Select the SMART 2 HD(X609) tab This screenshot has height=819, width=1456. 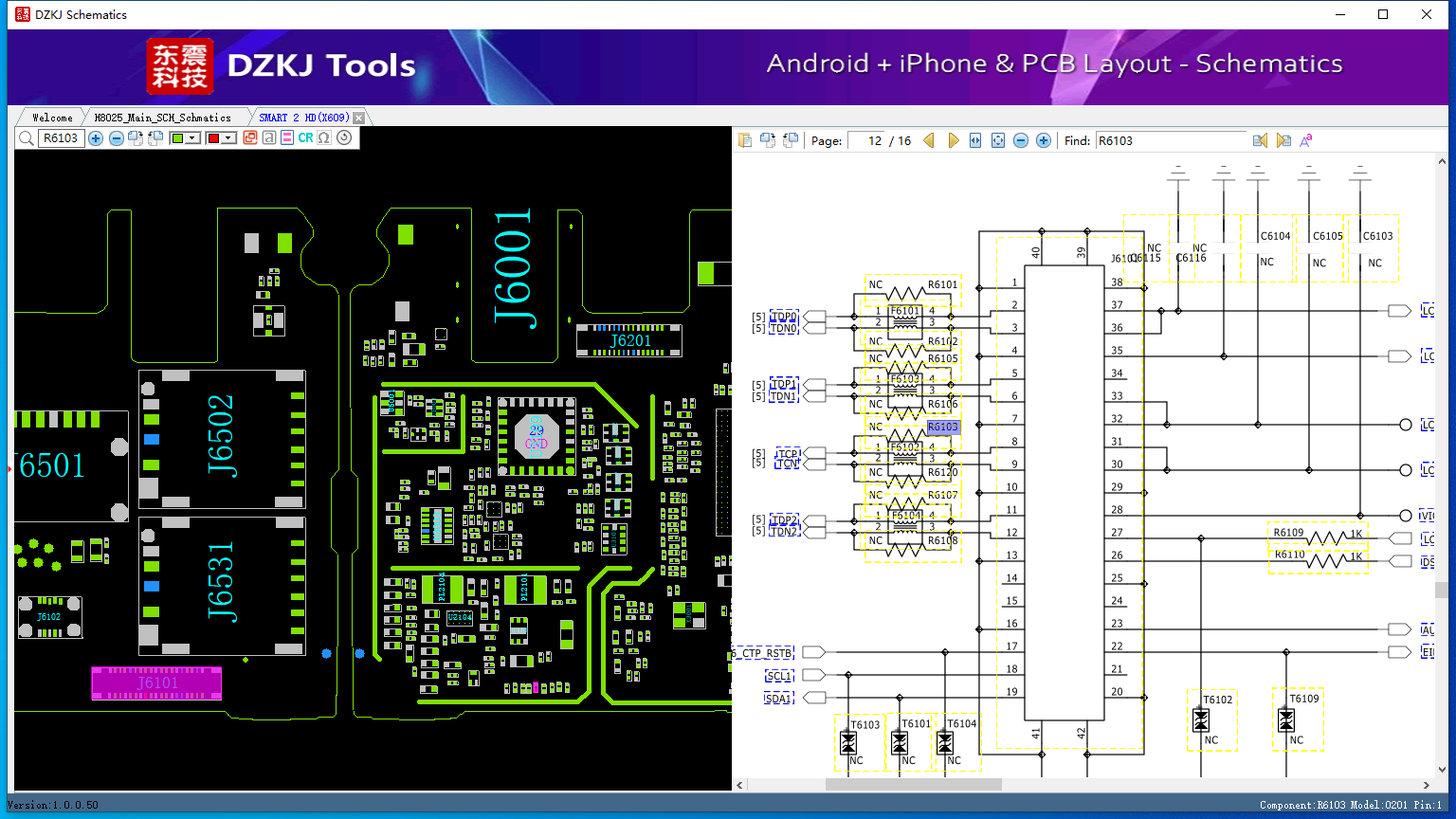coord(303,118)
